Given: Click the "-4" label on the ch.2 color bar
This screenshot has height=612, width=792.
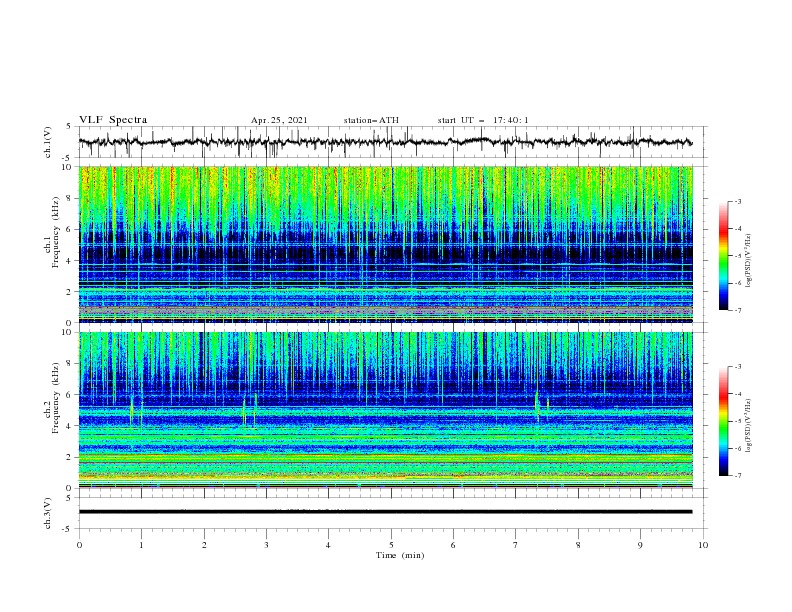Looking at the screenshot, I should [x=738, y=394].
